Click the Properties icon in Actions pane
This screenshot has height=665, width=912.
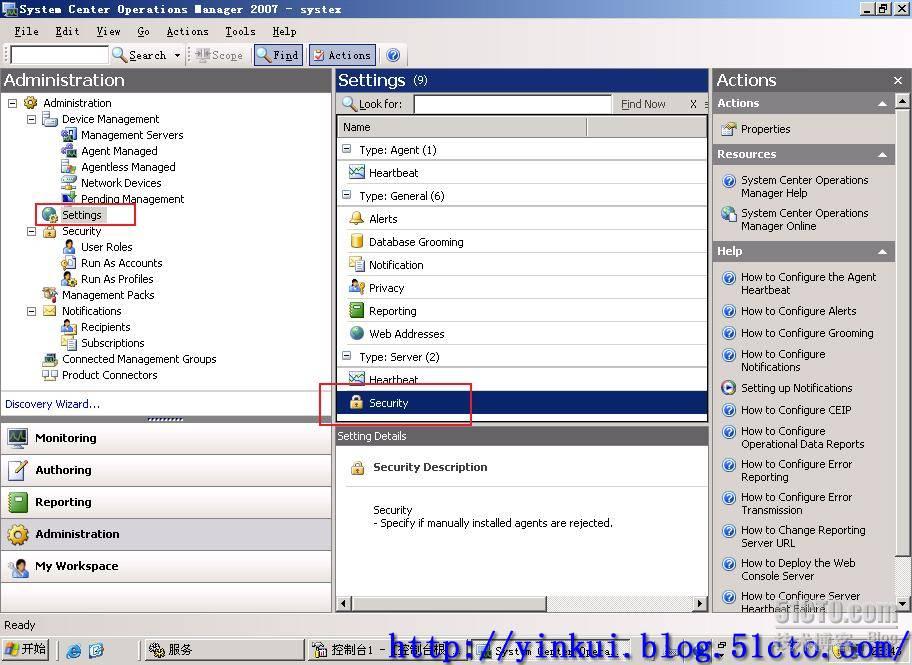point(728,129)
